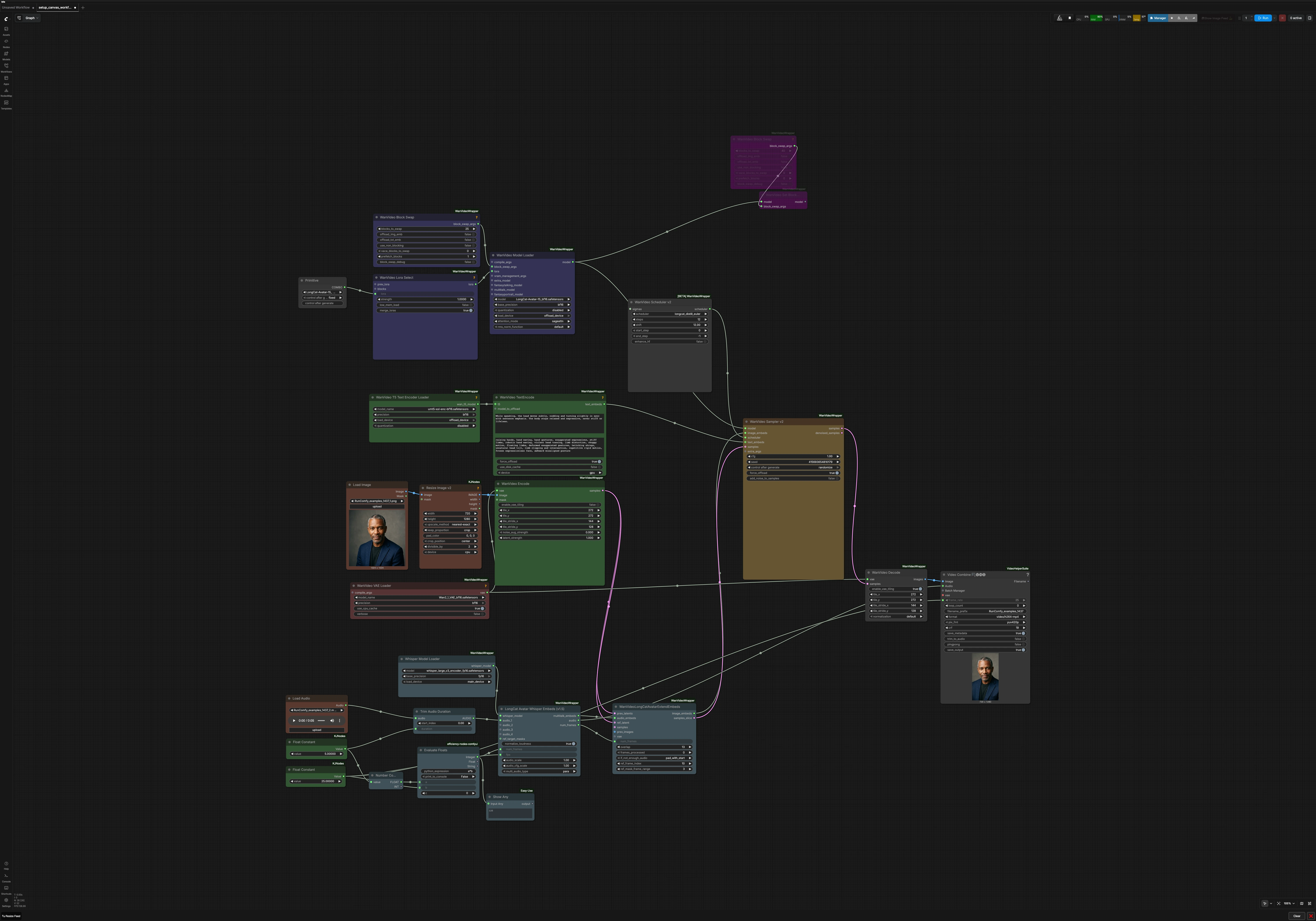Cancel current run with red X

click(1283, 18)
